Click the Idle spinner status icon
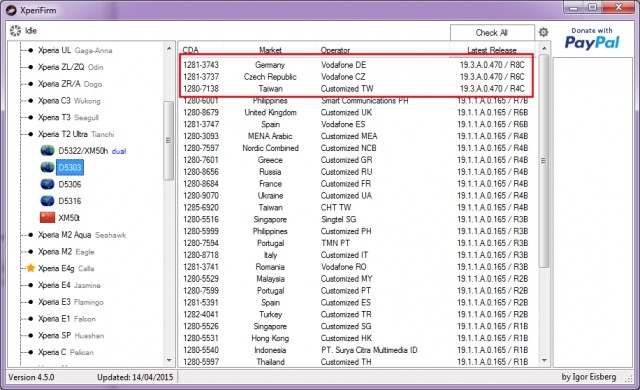Image resolution: width=640 pixels, height=390 pixels. click(x=16, y=31)
